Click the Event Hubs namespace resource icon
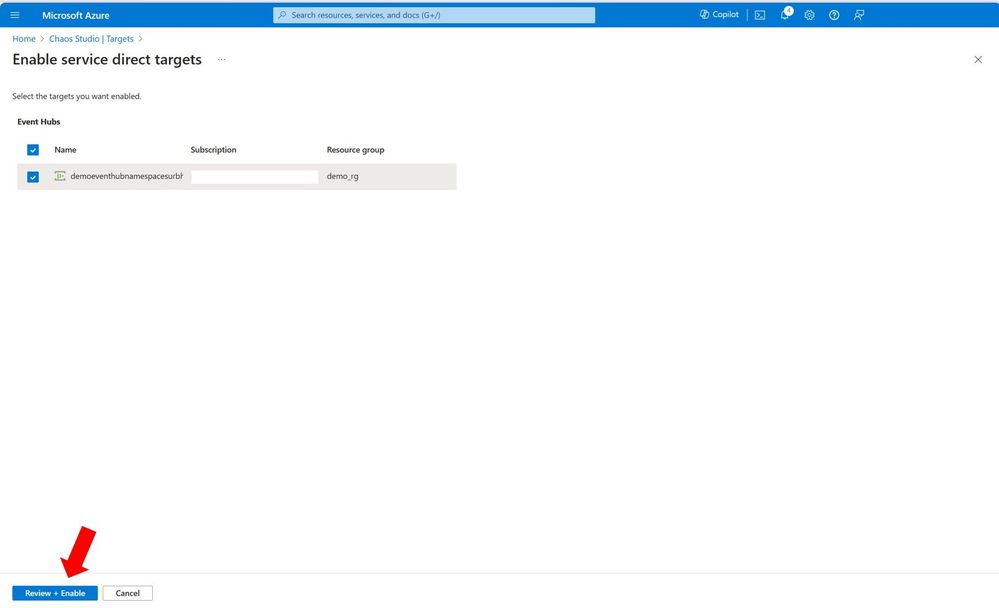The width and height of the screenshot is (999, 608). (x=60, y=176)
